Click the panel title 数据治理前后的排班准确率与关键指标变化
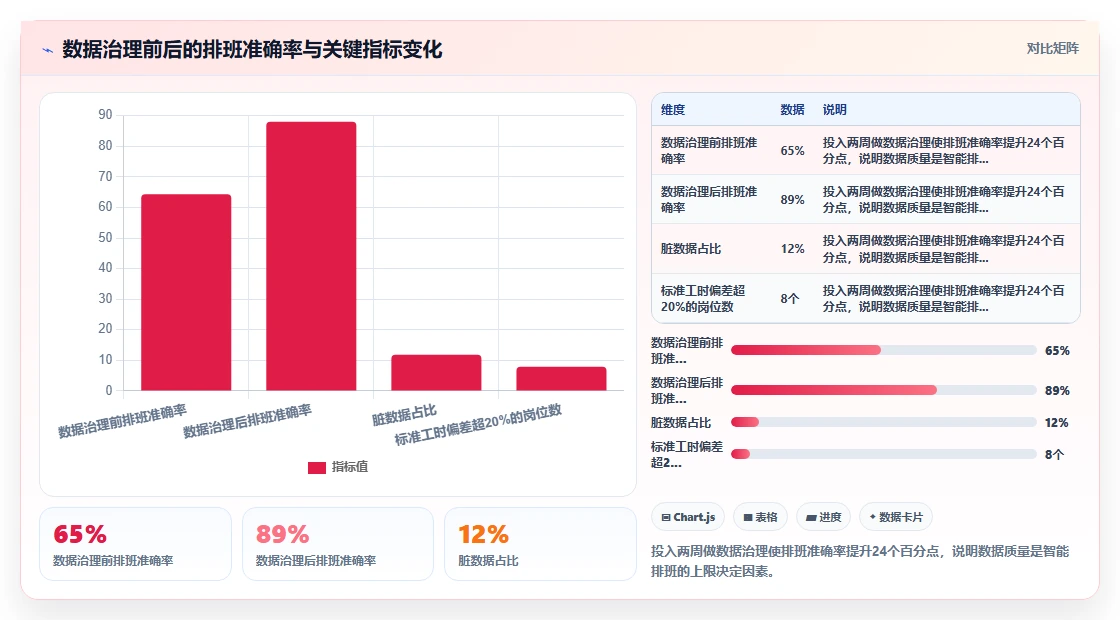This screenshot has width=1120, height=620. [252, 50]
